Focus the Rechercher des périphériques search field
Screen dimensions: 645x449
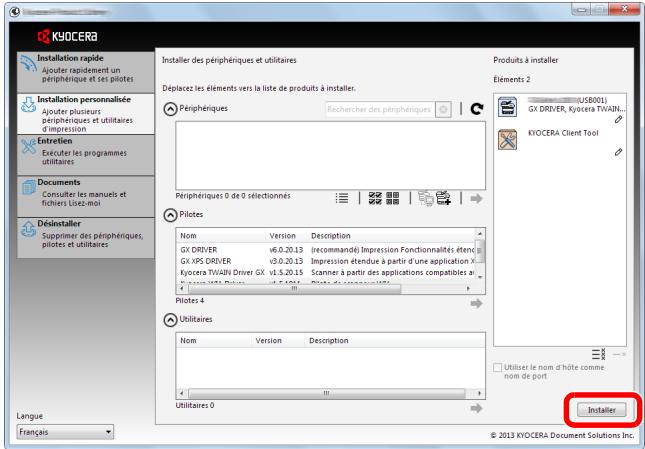pyautogui.click(x=380, y=109)
